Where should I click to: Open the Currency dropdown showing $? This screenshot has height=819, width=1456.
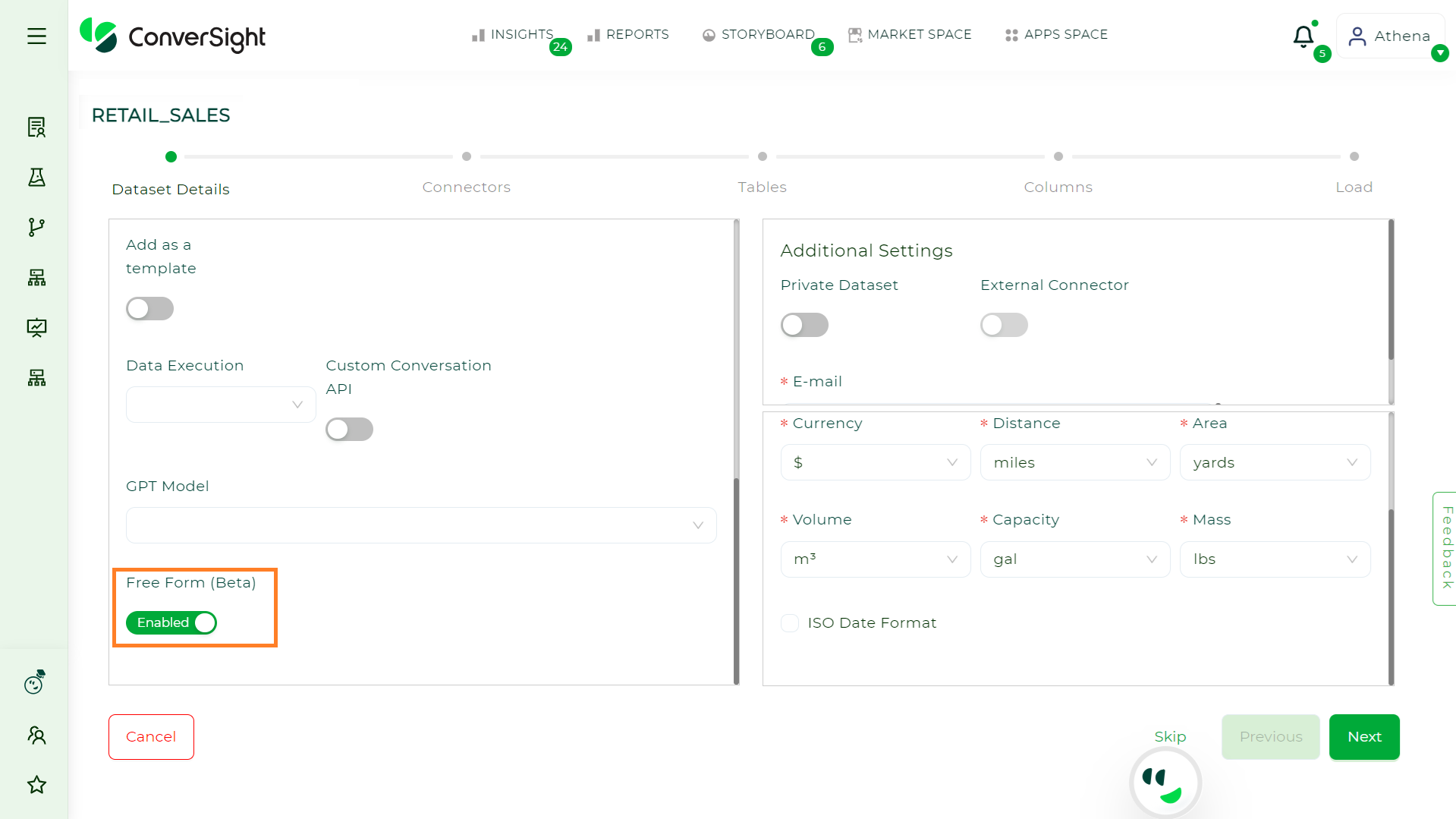point(875,461)
